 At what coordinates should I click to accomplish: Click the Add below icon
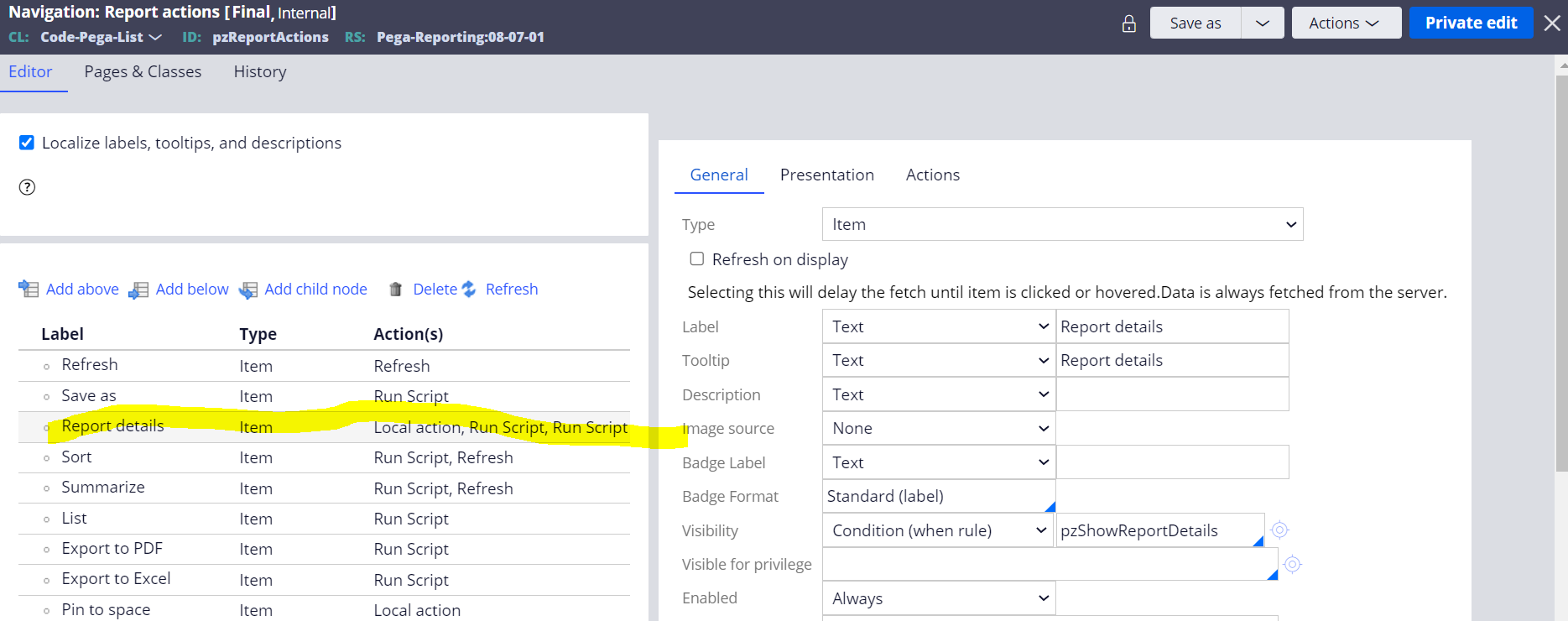click(x=138, y=290)
